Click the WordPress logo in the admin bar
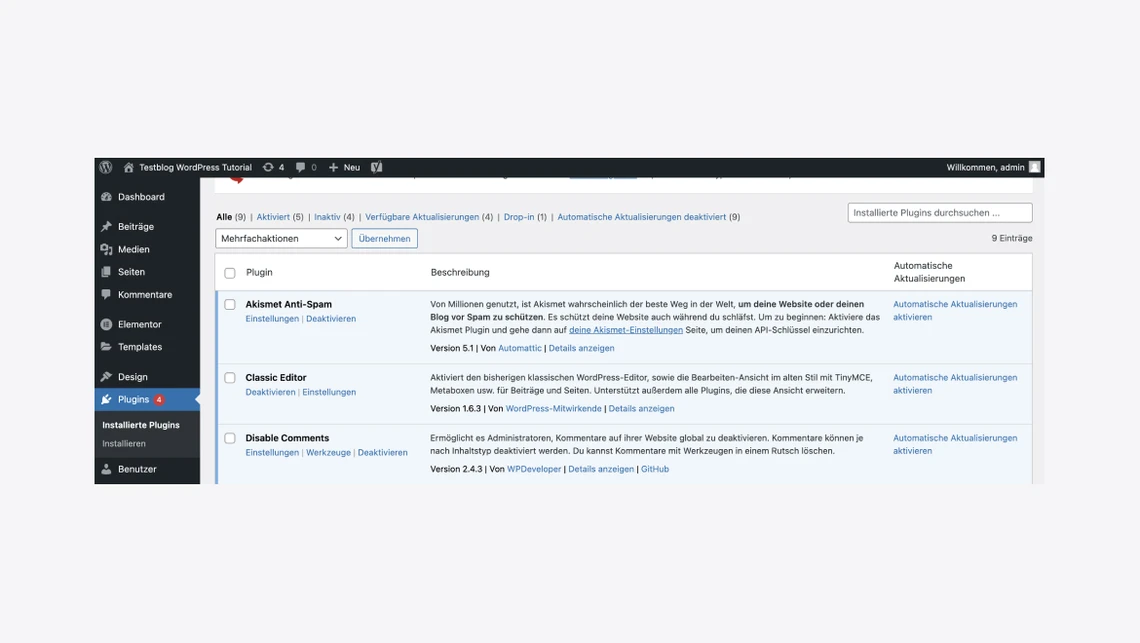Image resolution: width=1140 pixels, height=643 pixels. coord(106,167)
